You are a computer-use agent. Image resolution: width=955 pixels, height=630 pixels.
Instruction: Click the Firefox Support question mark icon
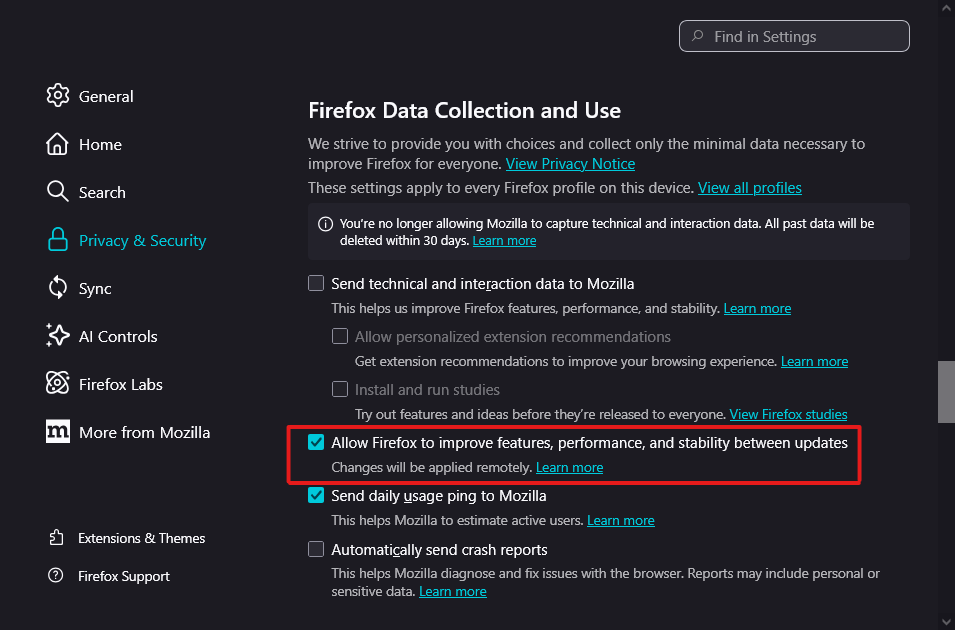point(56,576)
